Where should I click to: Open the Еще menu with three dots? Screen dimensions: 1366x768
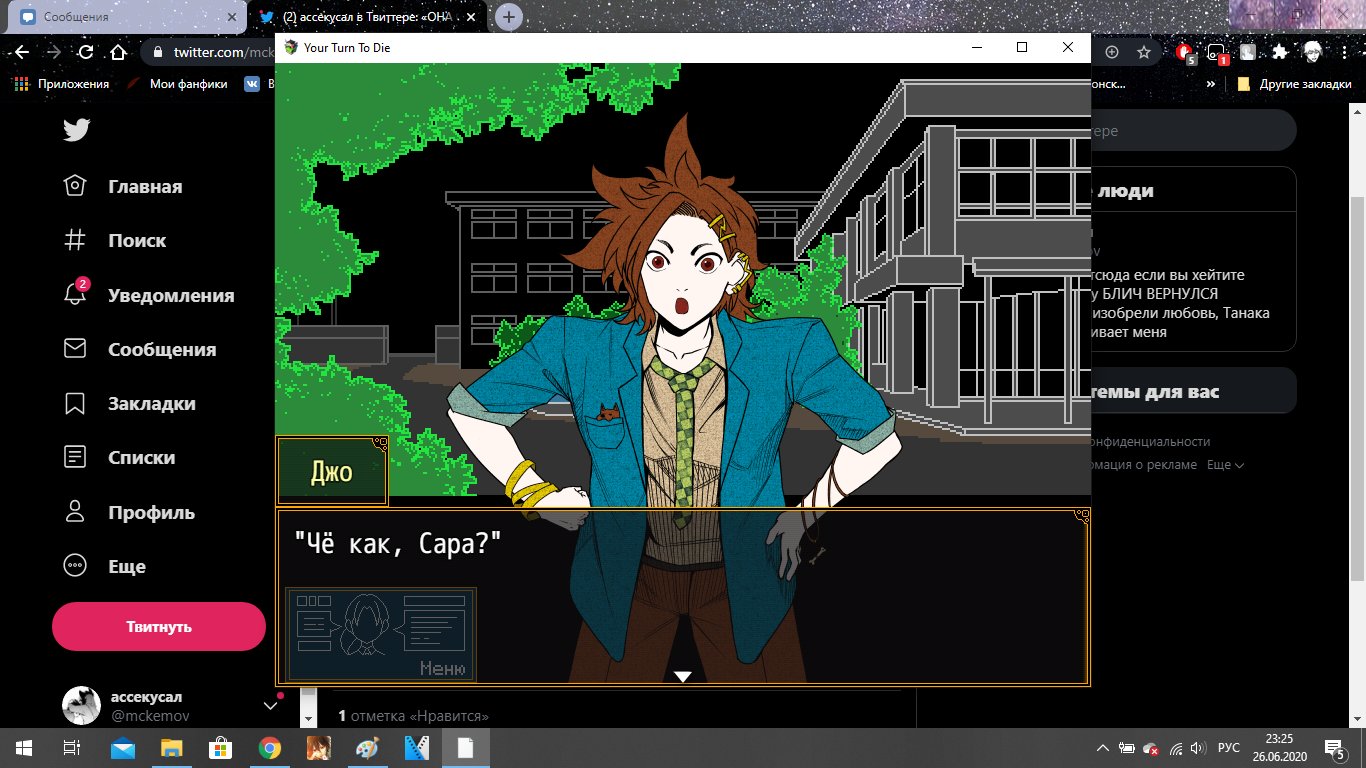click(x=104, y=567)
